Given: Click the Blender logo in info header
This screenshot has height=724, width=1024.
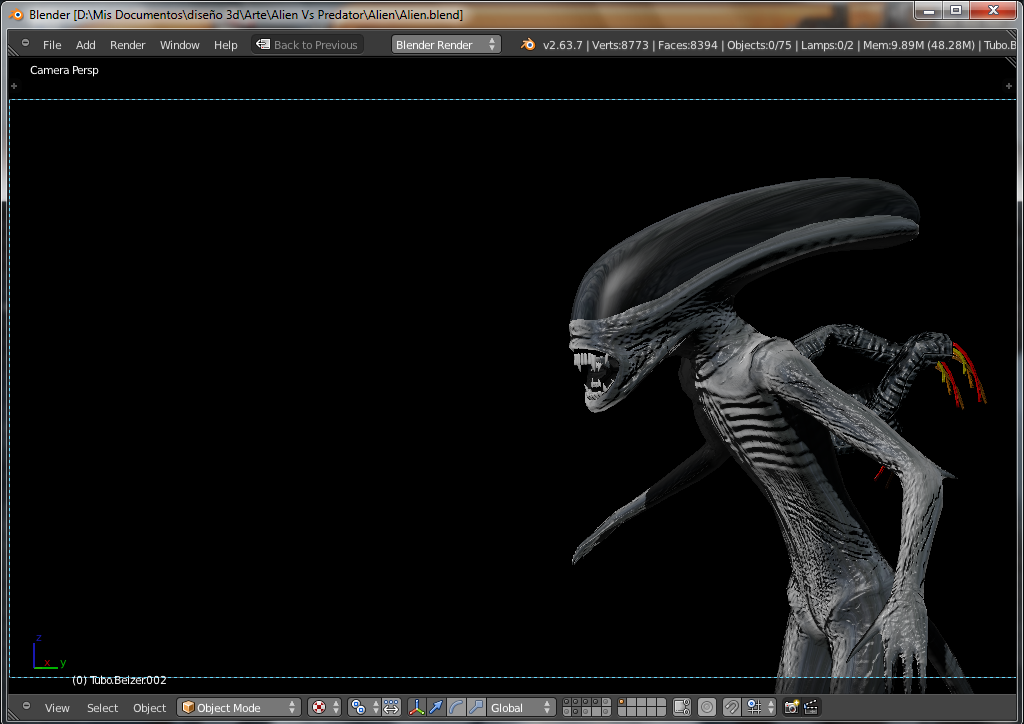Looking at the screenshot, I should click(x=528, y=45).
